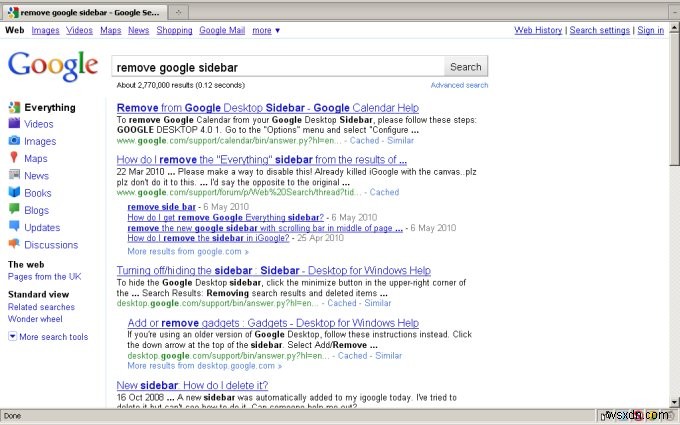The width and height of the screenshot is (680, 425).
Task: Click Cached link for Google Calendar Help result
Action: [364, 141]
